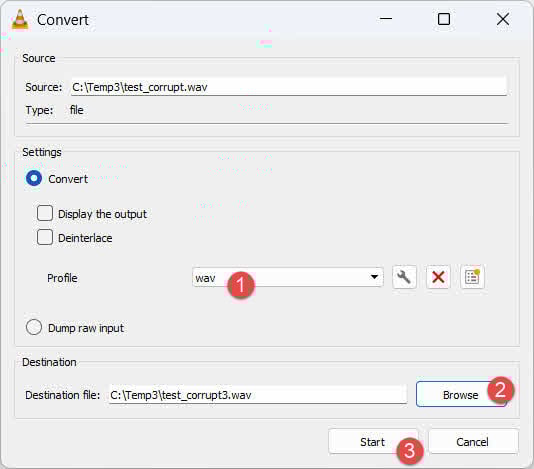Image resolution: width=534 pixels, height=469 pixels.
Task: Click the Destination file path field
Action: pyautogui.click(x=258, y=395)
